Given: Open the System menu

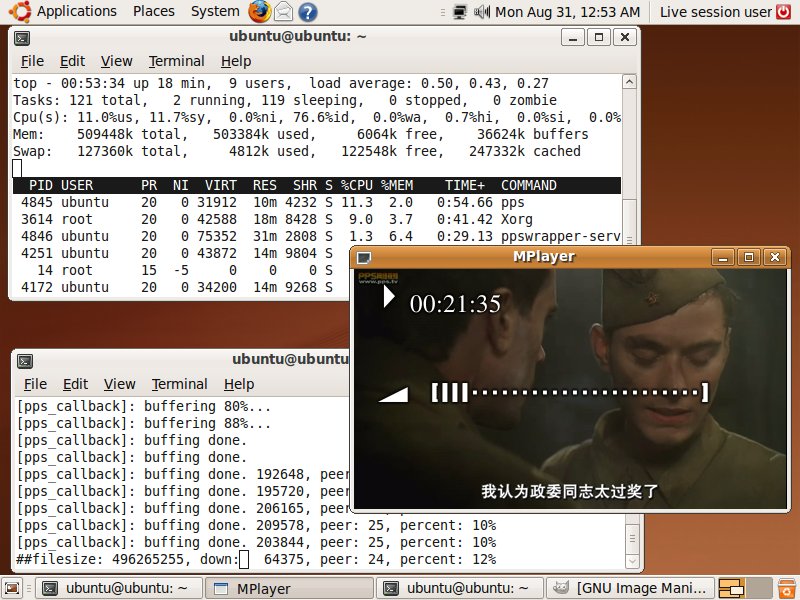Looking at the screenshot, I should tap(215, 11).
